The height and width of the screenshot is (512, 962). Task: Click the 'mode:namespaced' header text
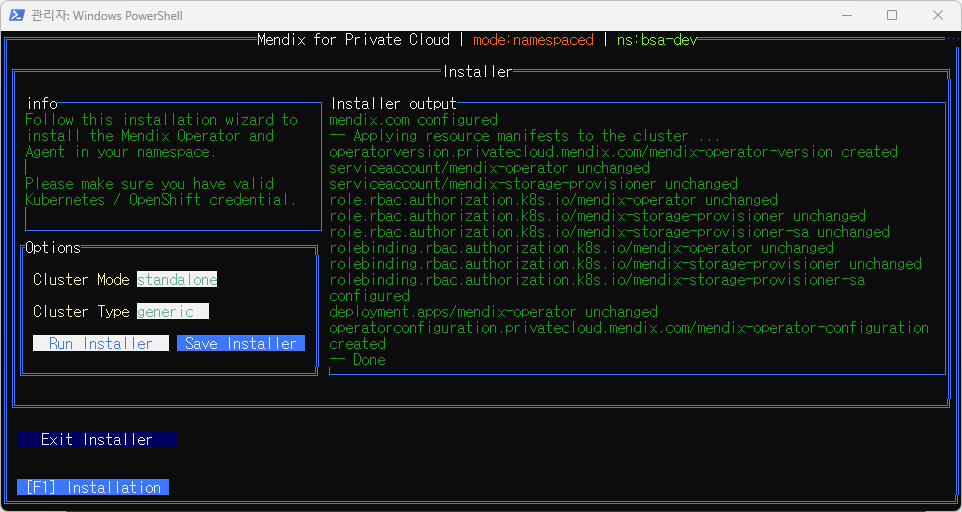tap(533, 40)
